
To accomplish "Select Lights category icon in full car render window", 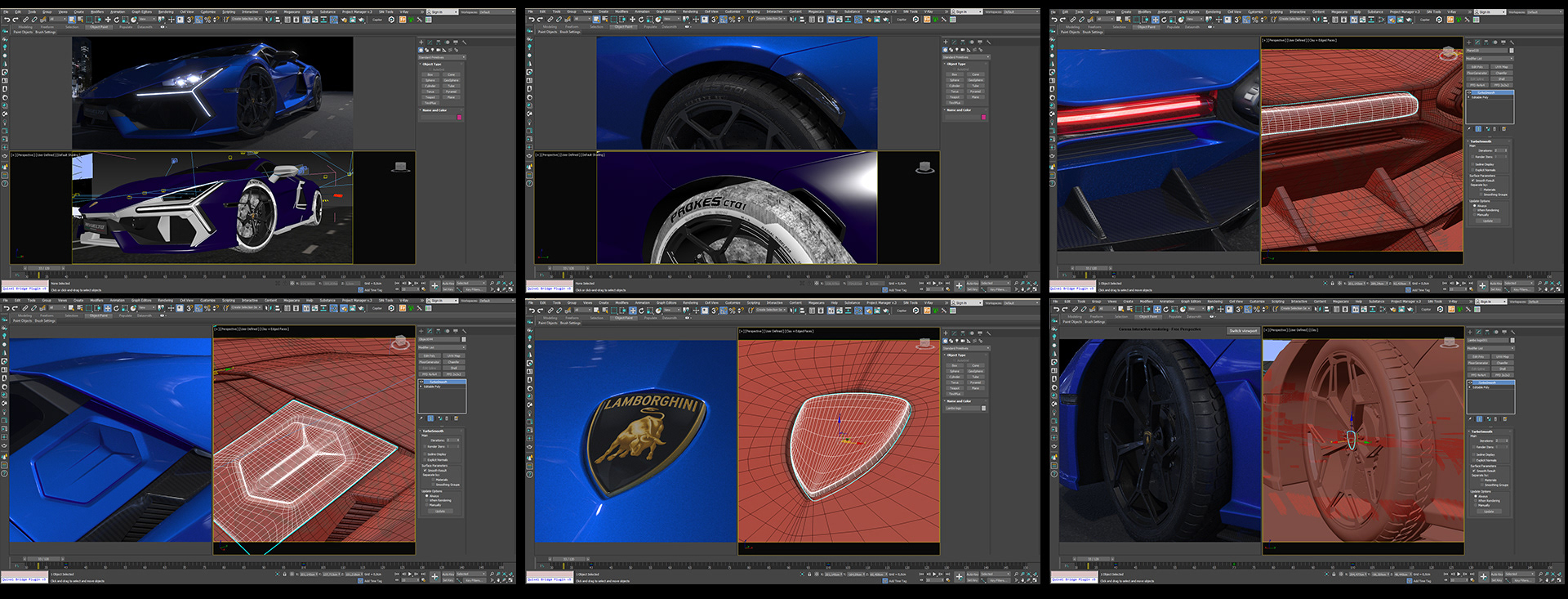I will pos(433,50).
